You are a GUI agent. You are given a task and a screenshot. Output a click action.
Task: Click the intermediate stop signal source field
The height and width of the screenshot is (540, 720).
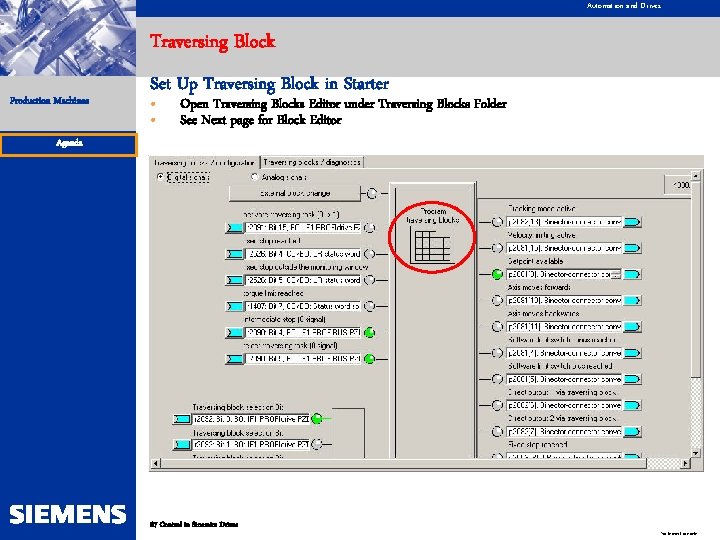pyautogui.click(x=303, y=332)
